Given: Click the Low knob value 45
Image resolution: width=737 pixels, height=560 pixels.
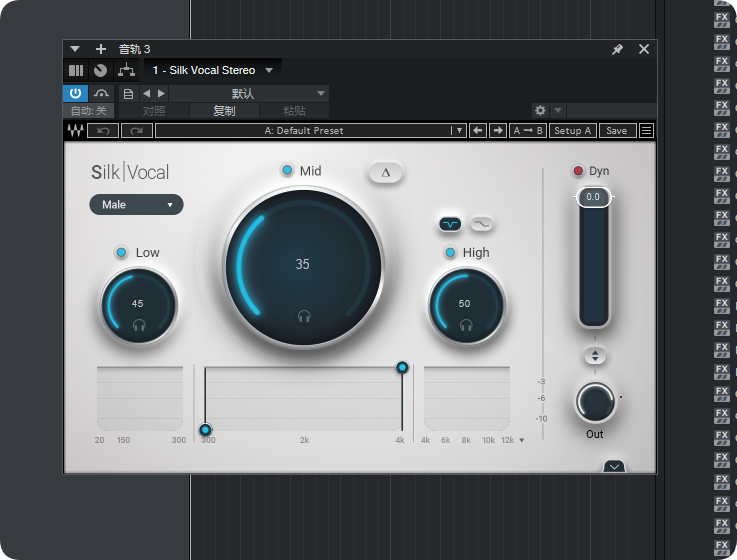Looking at the screenshot, I should point(137,303).
